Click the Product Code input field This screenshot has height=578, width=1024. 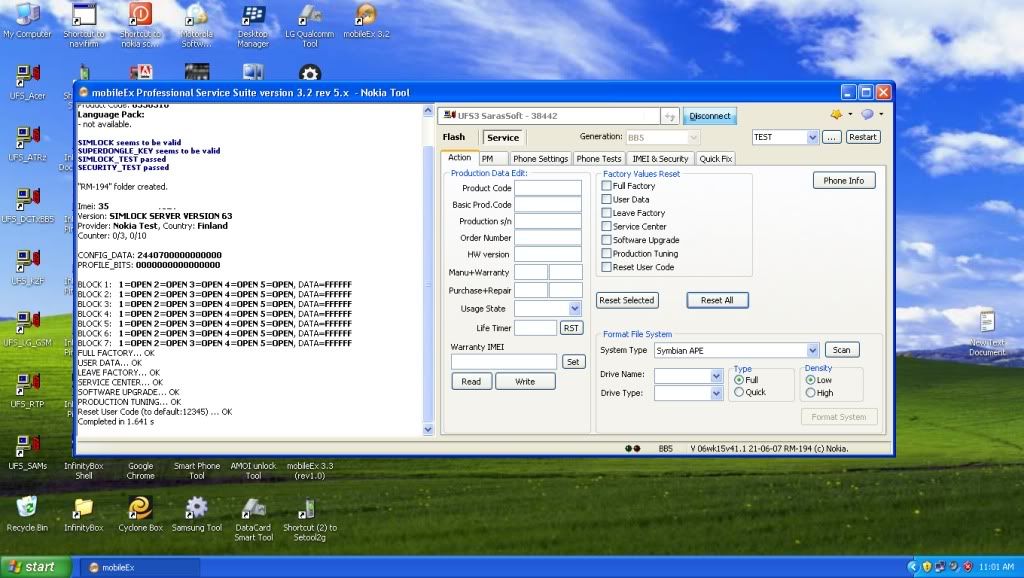click(x=548, y=188)
